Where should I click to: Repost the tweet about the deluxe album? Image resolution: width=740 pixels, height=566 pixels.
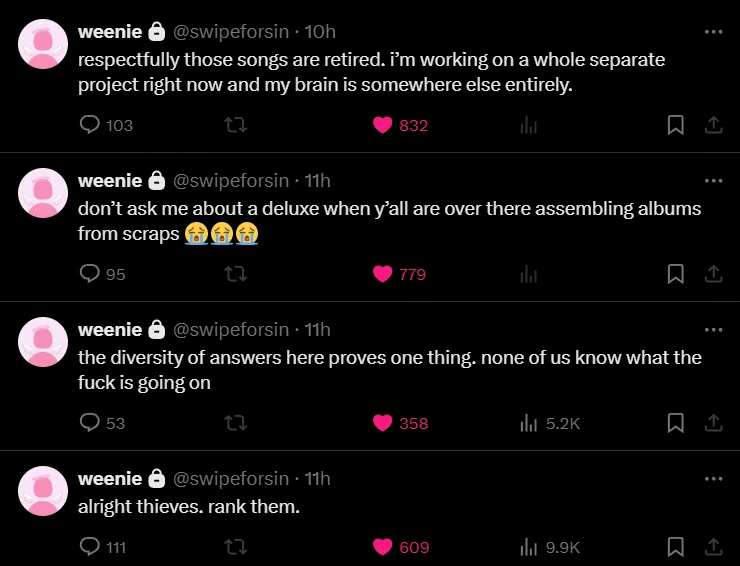235,274
